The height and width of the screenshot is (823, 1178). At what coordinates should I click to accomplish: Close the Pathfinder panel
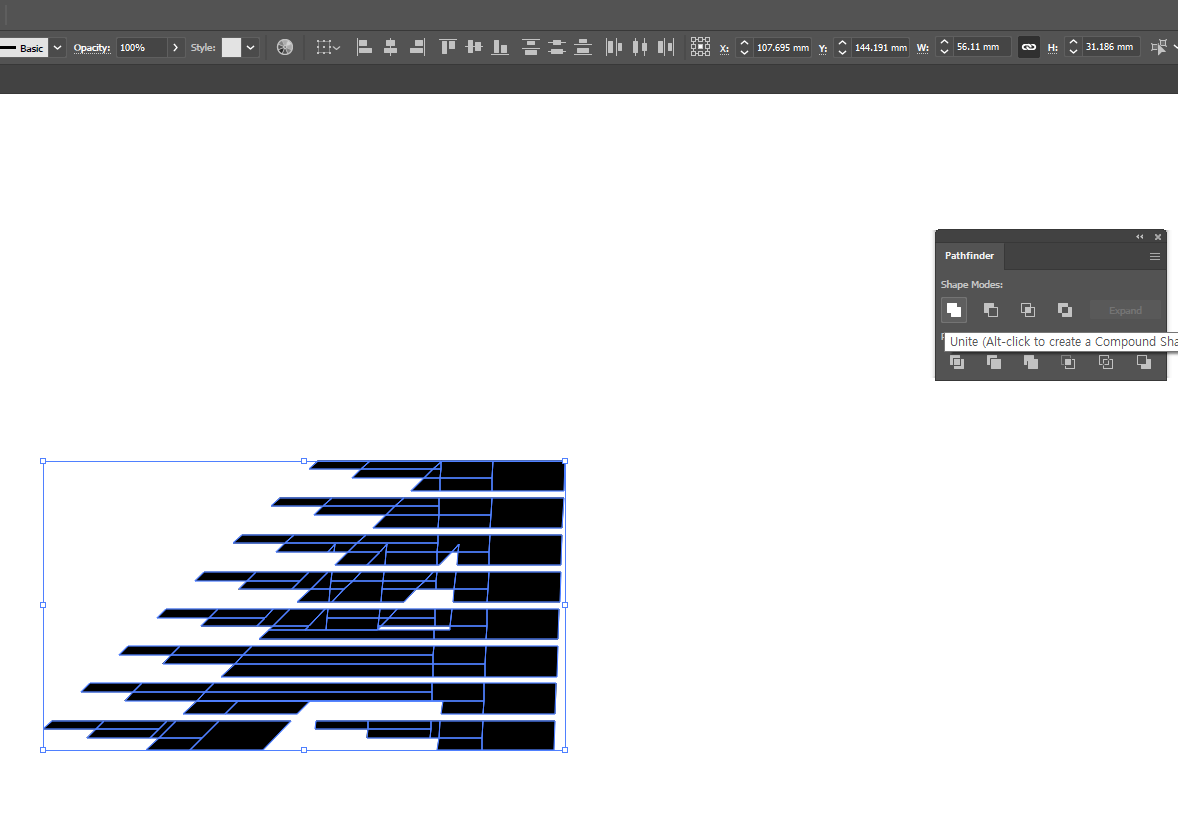[1158, 237]
